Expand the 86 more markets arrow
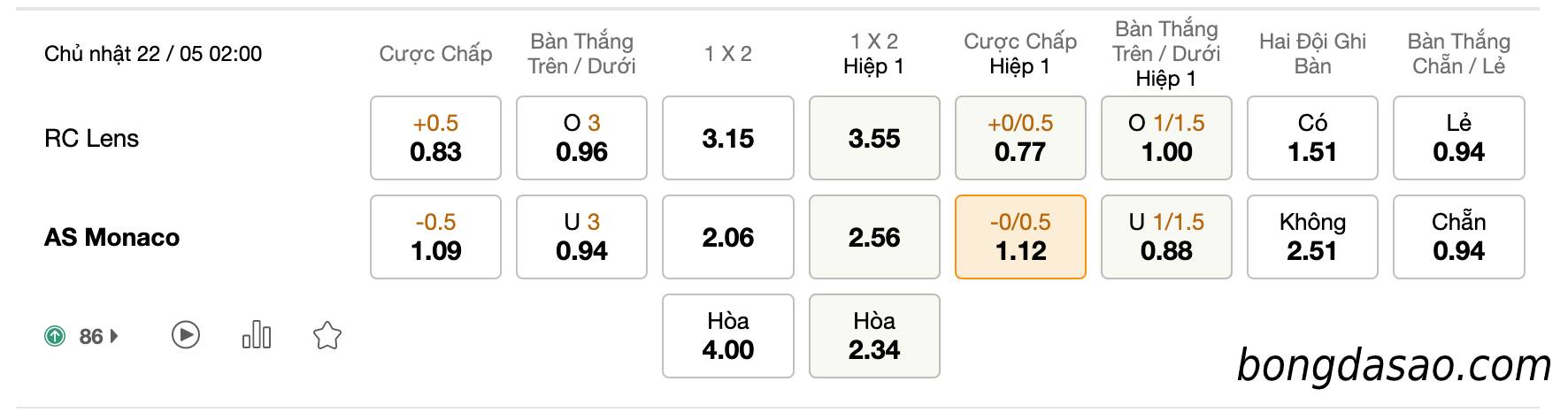 coord(114,336)
